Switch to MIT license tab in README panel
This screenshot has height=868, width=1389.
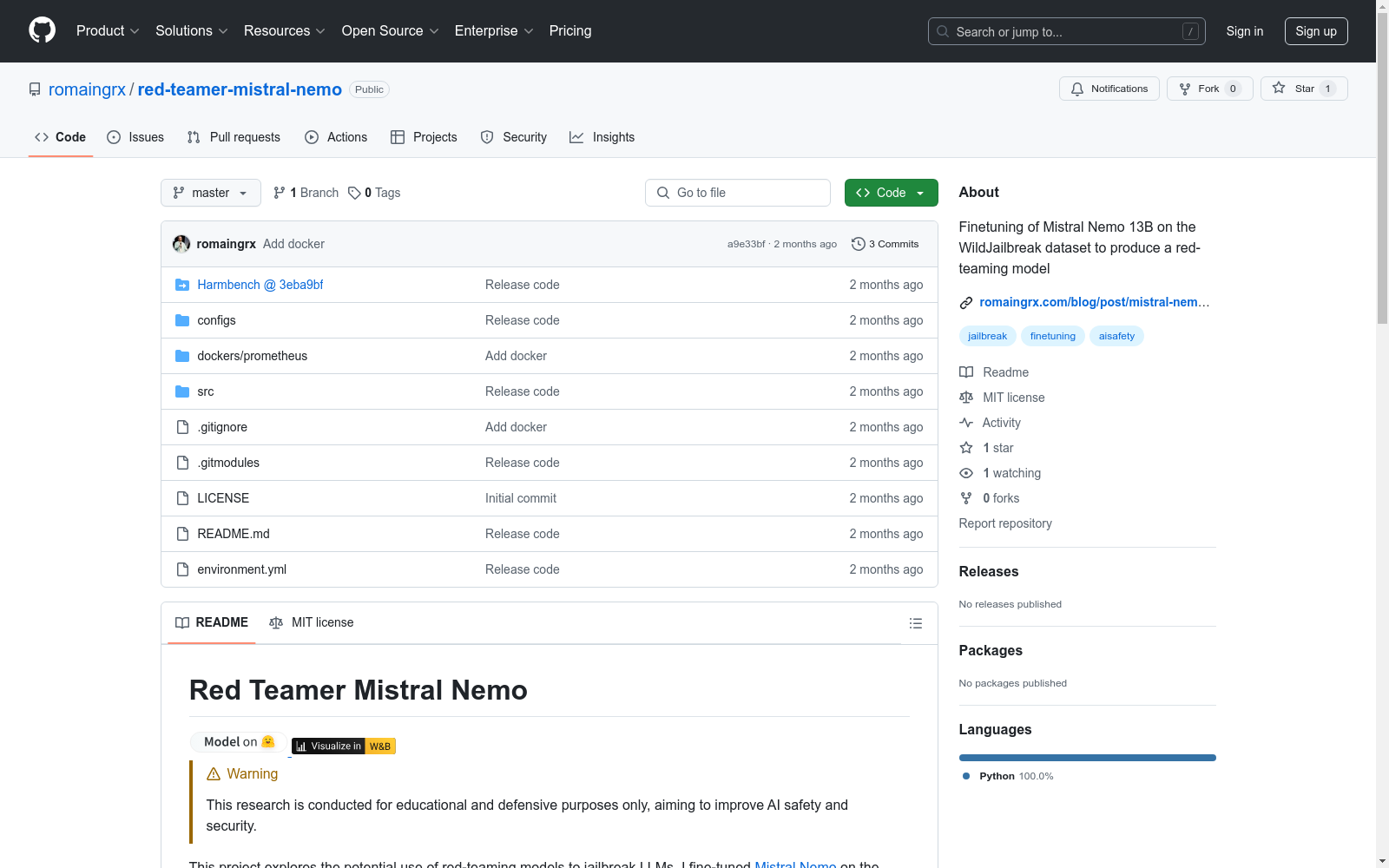click(312, 622)
